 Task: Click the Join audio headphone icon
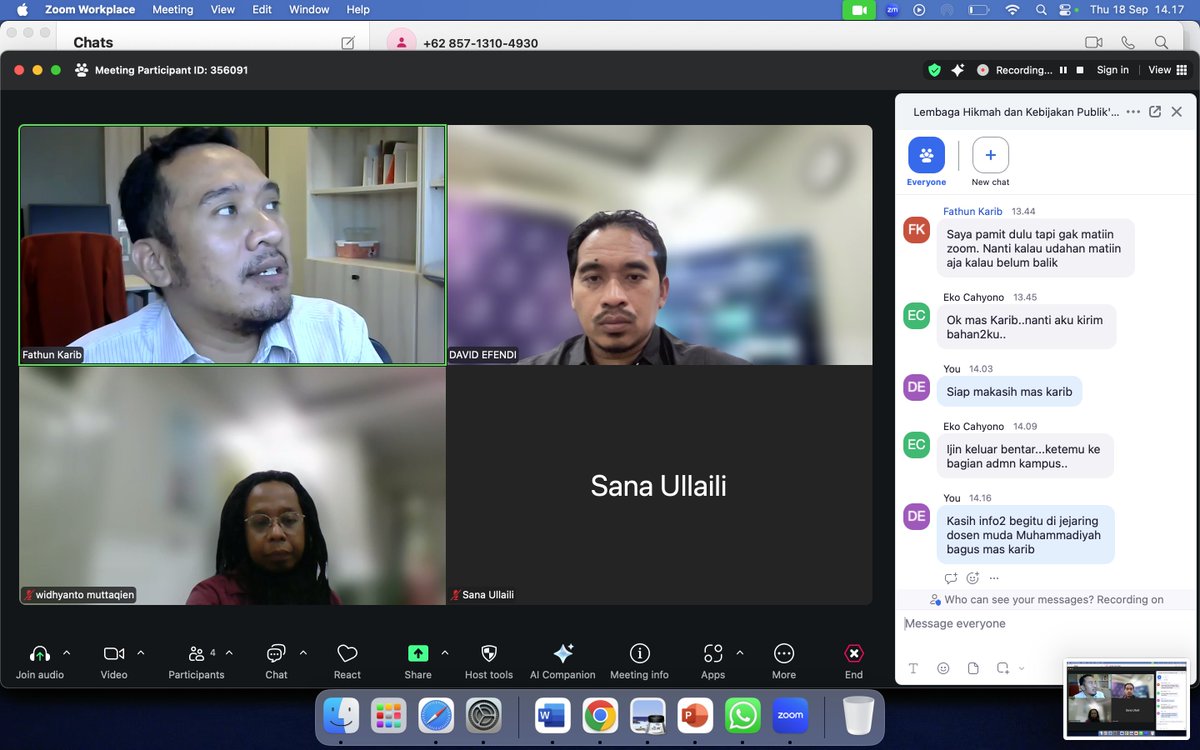(x=40, y=653)
